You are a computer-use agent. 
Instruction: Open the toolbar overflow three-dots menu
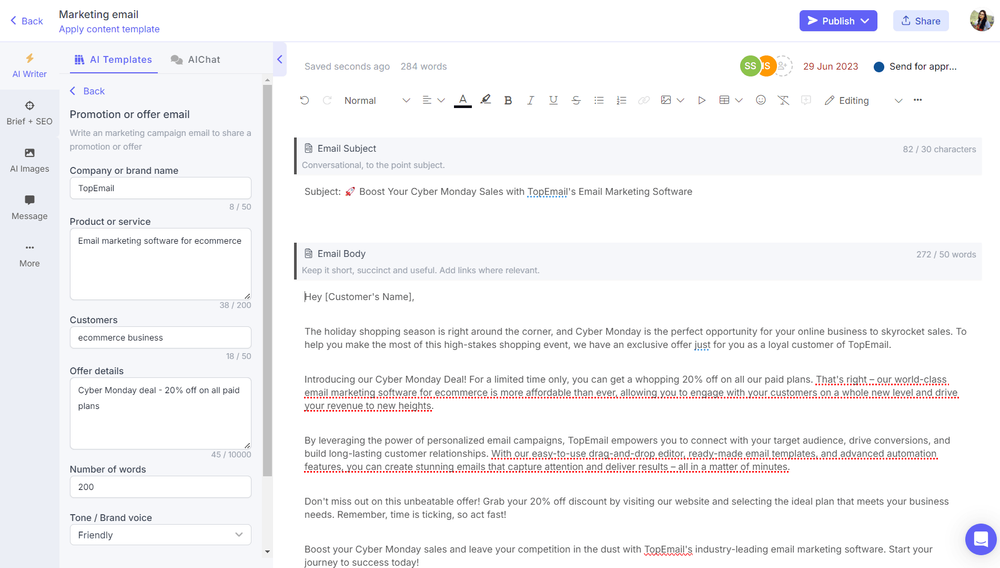[x=918, y=100]
